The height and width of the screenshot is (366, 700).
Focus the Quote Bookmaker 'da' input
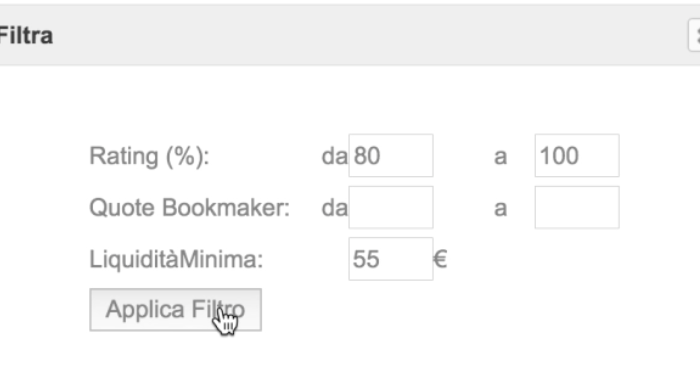pos(391,208)
